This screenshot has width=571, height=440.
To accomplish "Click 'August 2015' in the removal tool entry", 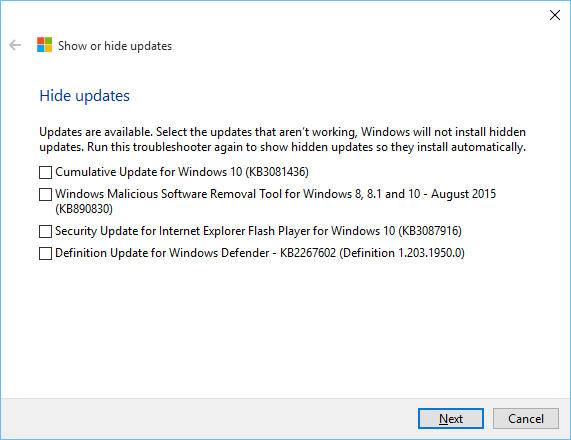I will coord(464,194).
